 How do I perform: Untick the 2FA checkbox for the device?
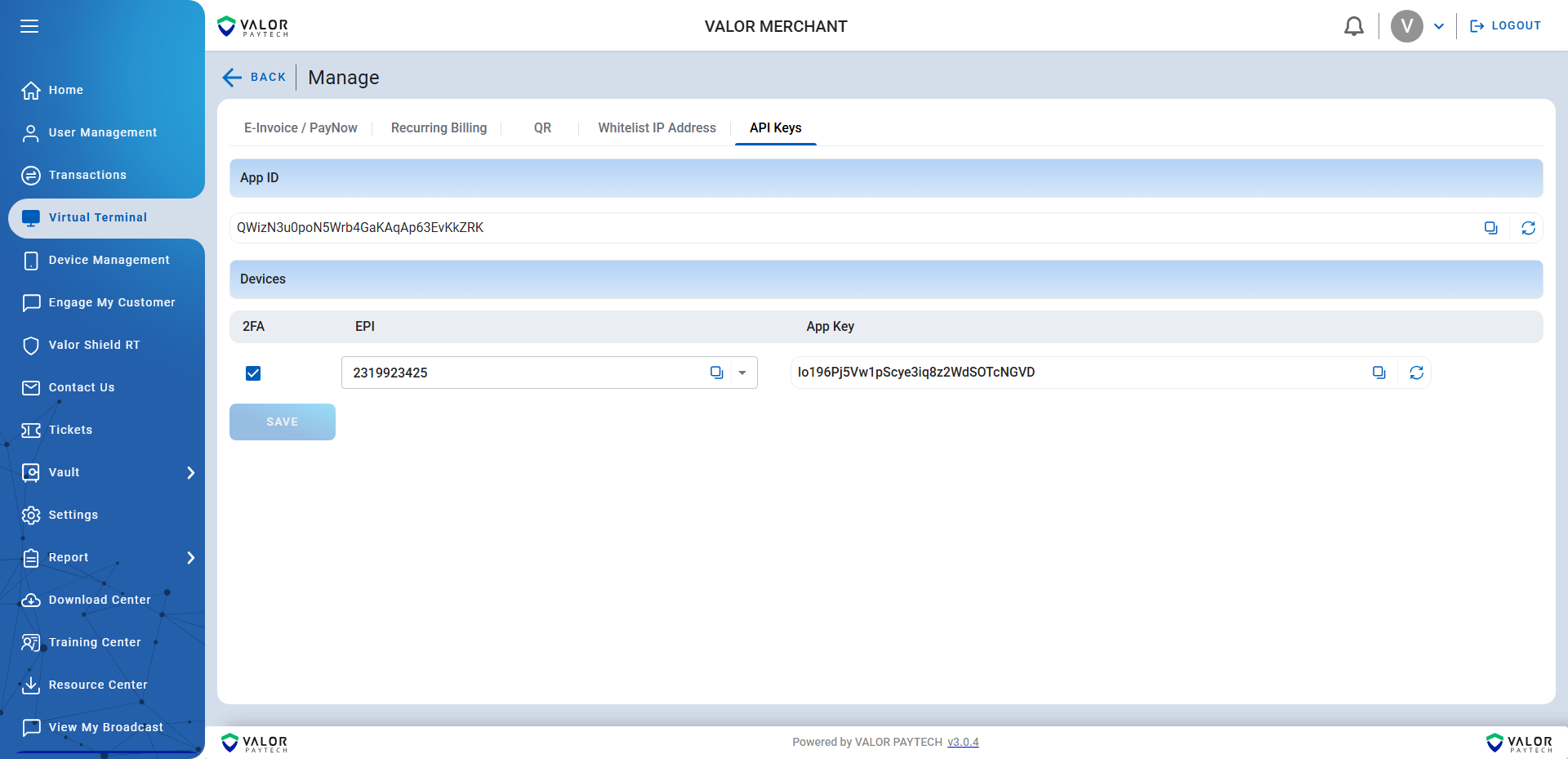tap(253, 373)
